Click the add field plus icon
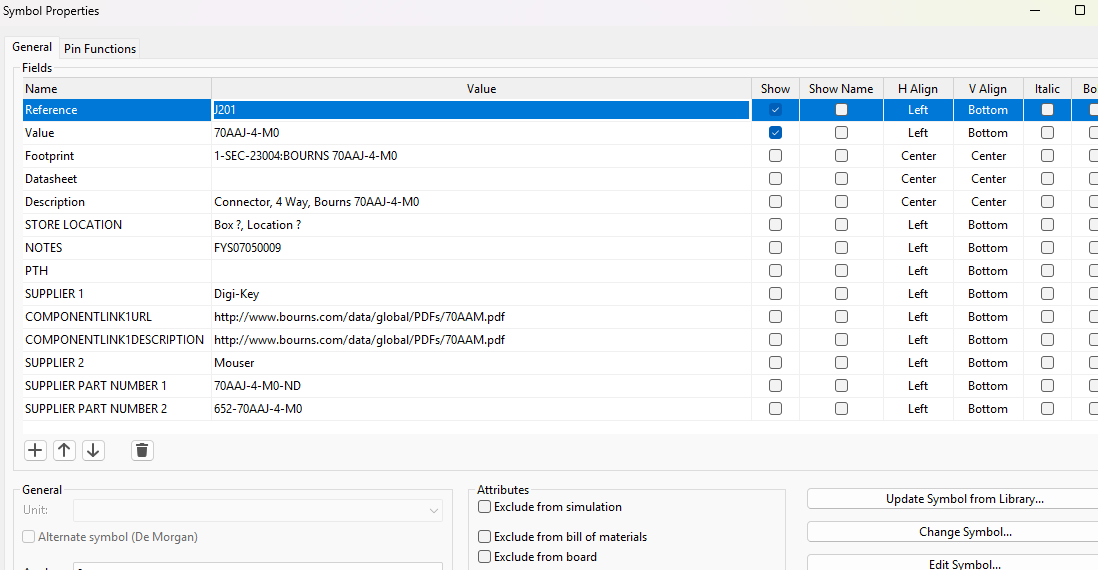1098x570 pixels. [35, 450]
